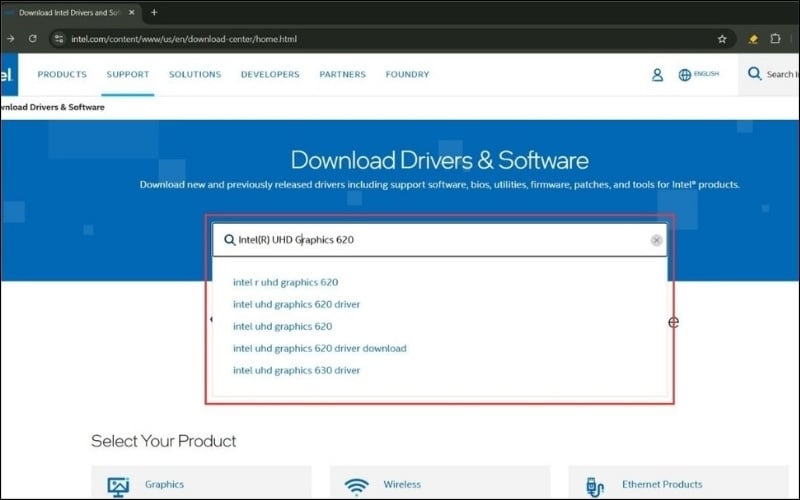Open a new browser tab
The height and width of the screenshot is (500, 800).
[153, 12]
